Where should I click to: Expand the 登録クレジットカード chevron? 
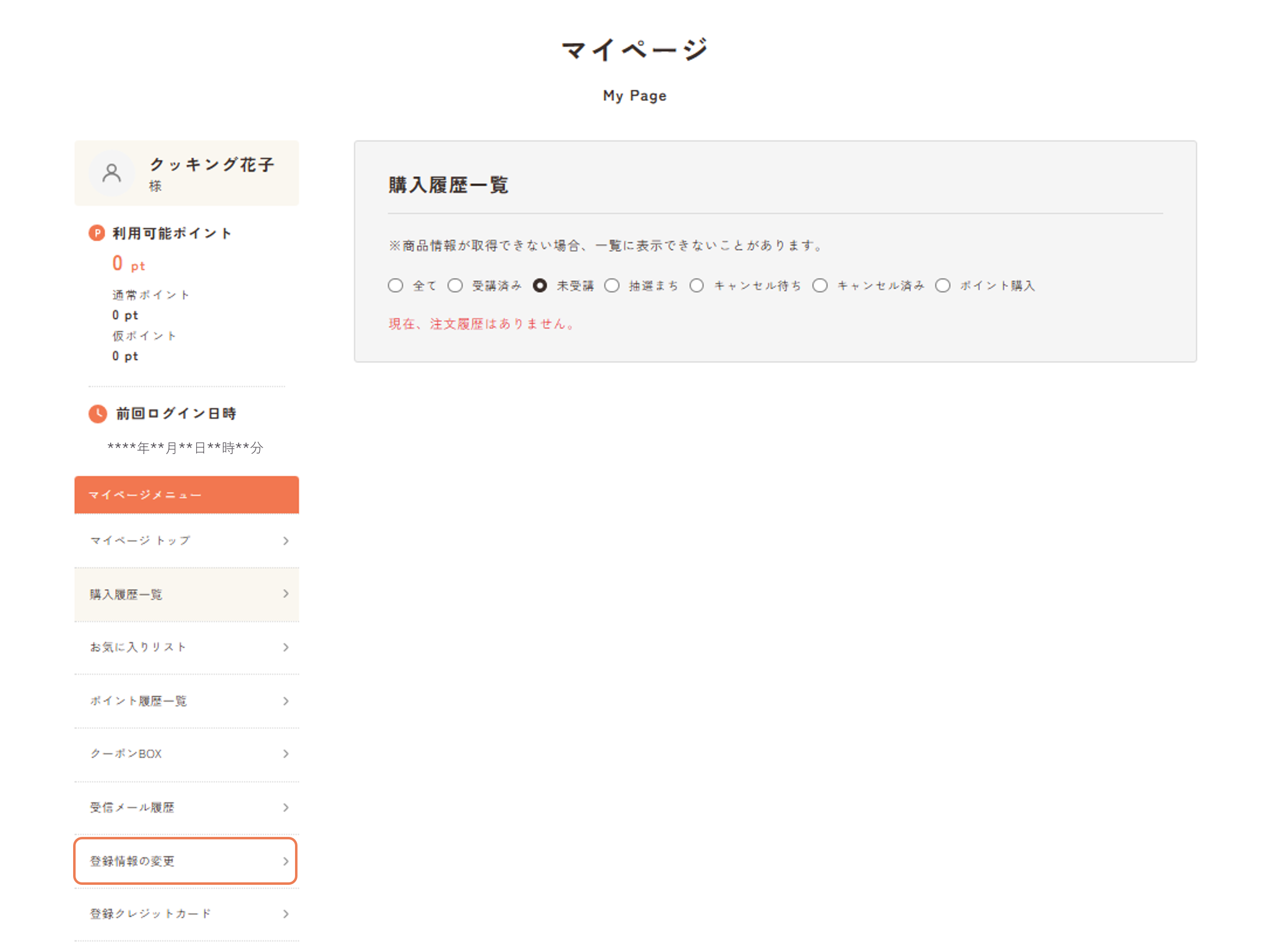pos(285,913)
